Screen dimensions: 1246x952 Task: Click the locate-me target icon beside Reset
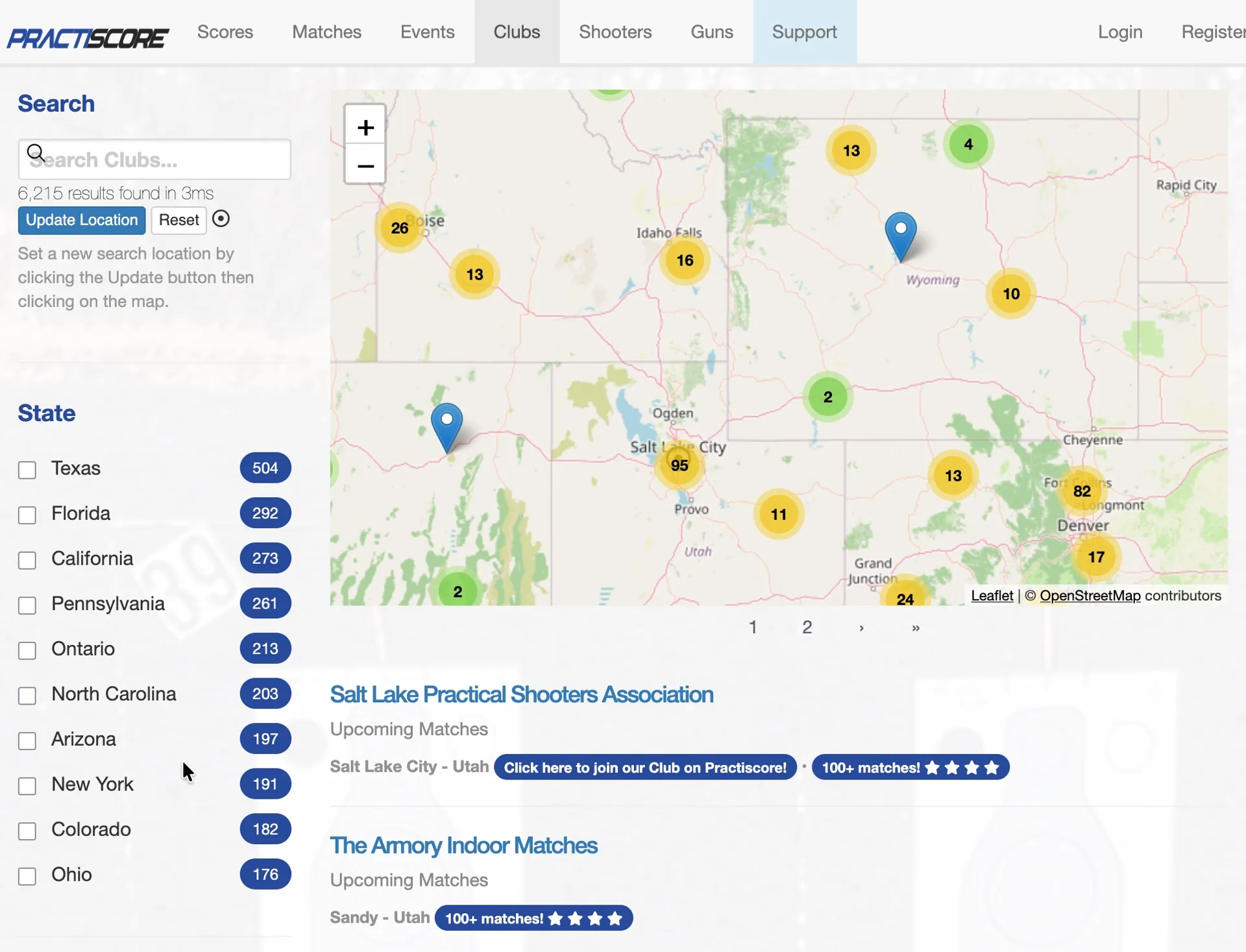click(x=221, y=219)
